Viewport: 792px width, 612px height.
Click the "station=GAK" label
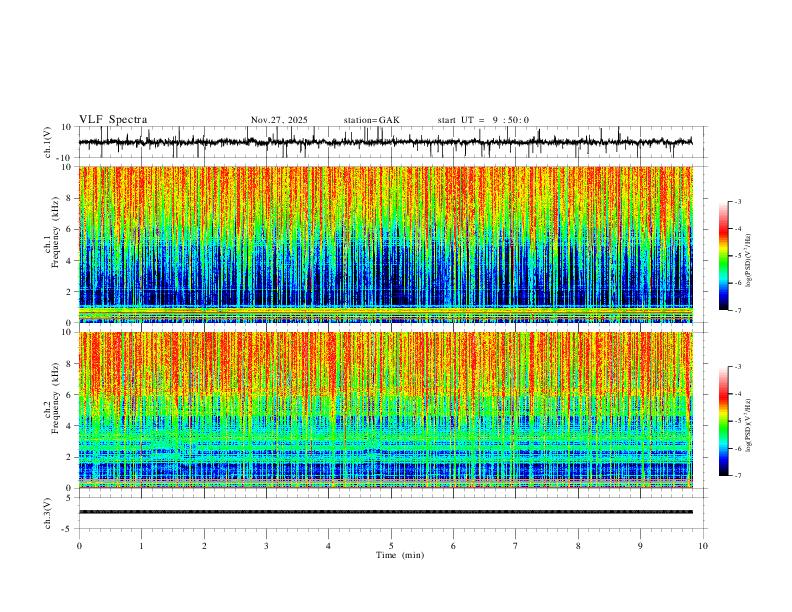coord(371,120)
